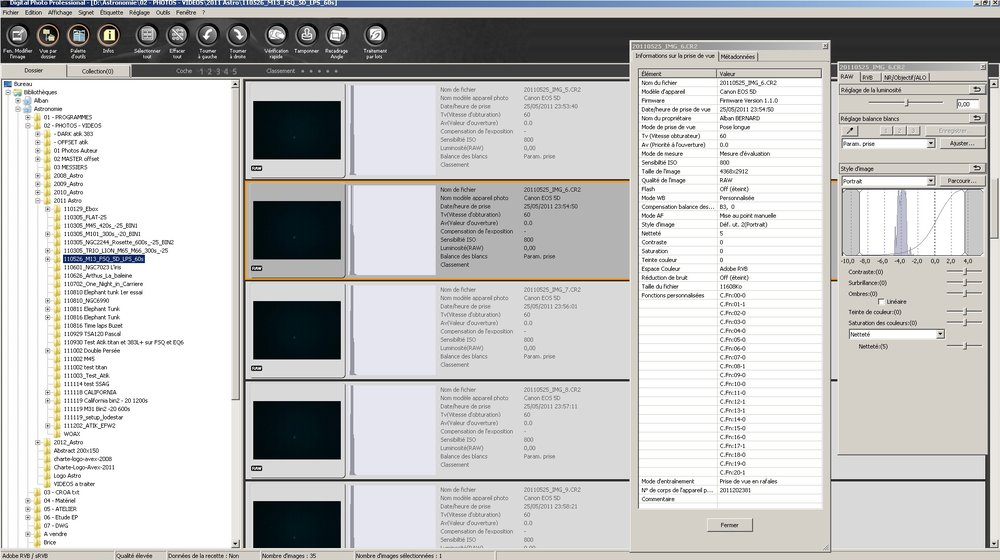Image resolution: width=1000 pixels, height=560 pixels.
Task: Set fifth rating star in Classement bar
Action: point(336,71)
